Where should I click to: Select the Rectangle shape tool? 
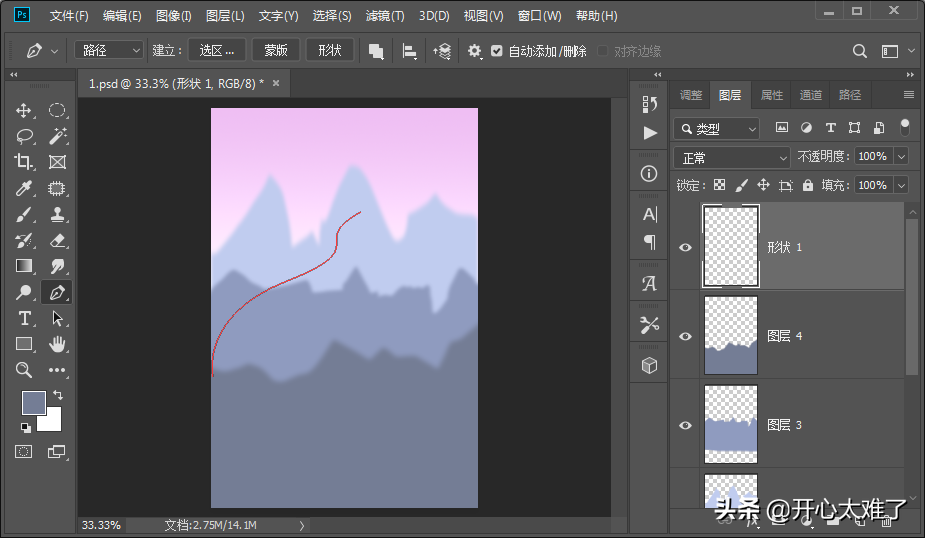click(x=24, y=344)
